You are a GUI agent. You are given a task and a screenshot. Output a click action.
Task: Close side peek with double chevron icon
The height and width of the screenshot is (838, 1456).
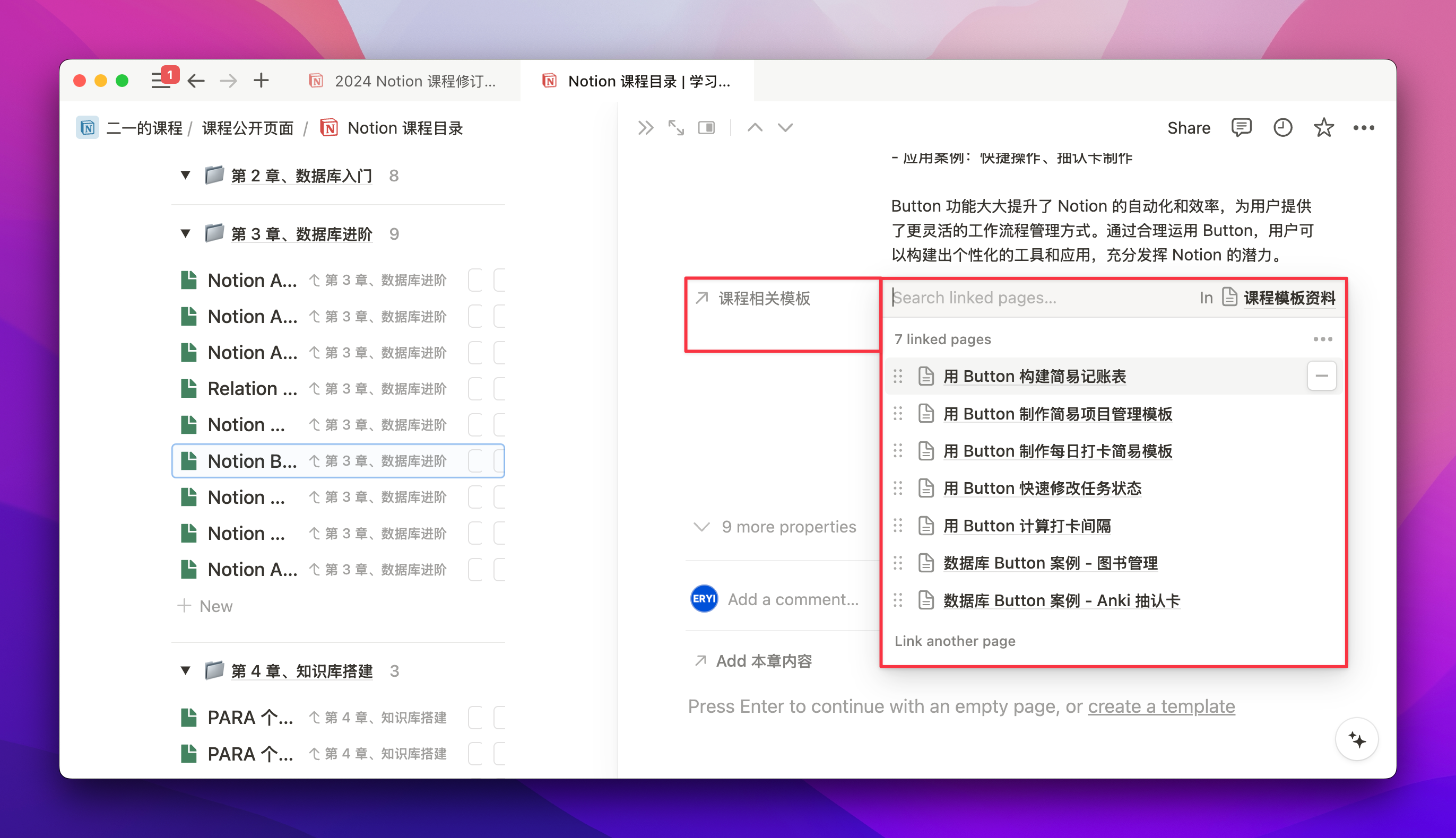click(645, 127)
